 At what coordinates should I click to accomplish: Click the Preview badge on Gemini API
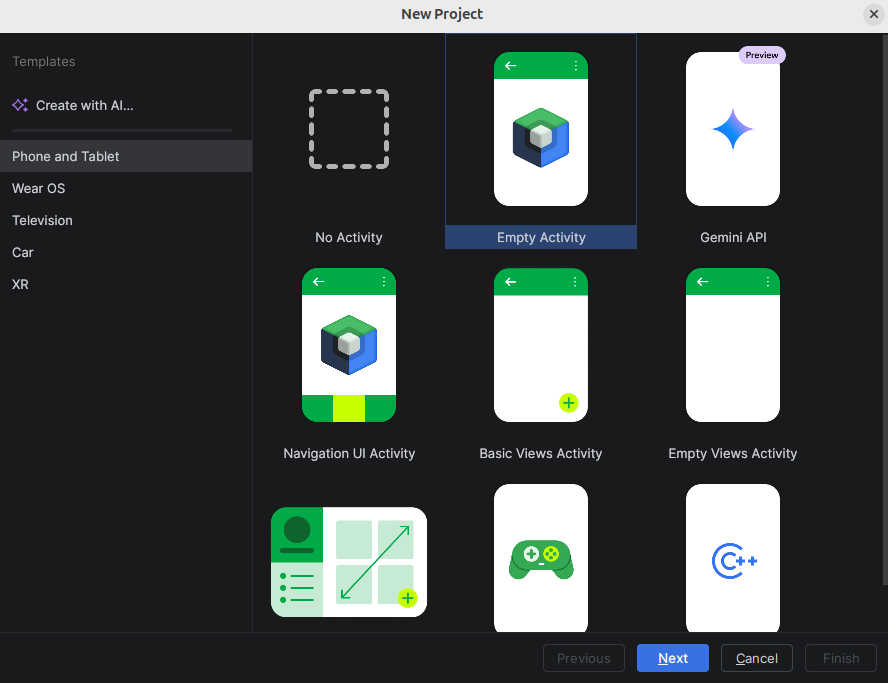pyautogui.click(x=762, y=55)
